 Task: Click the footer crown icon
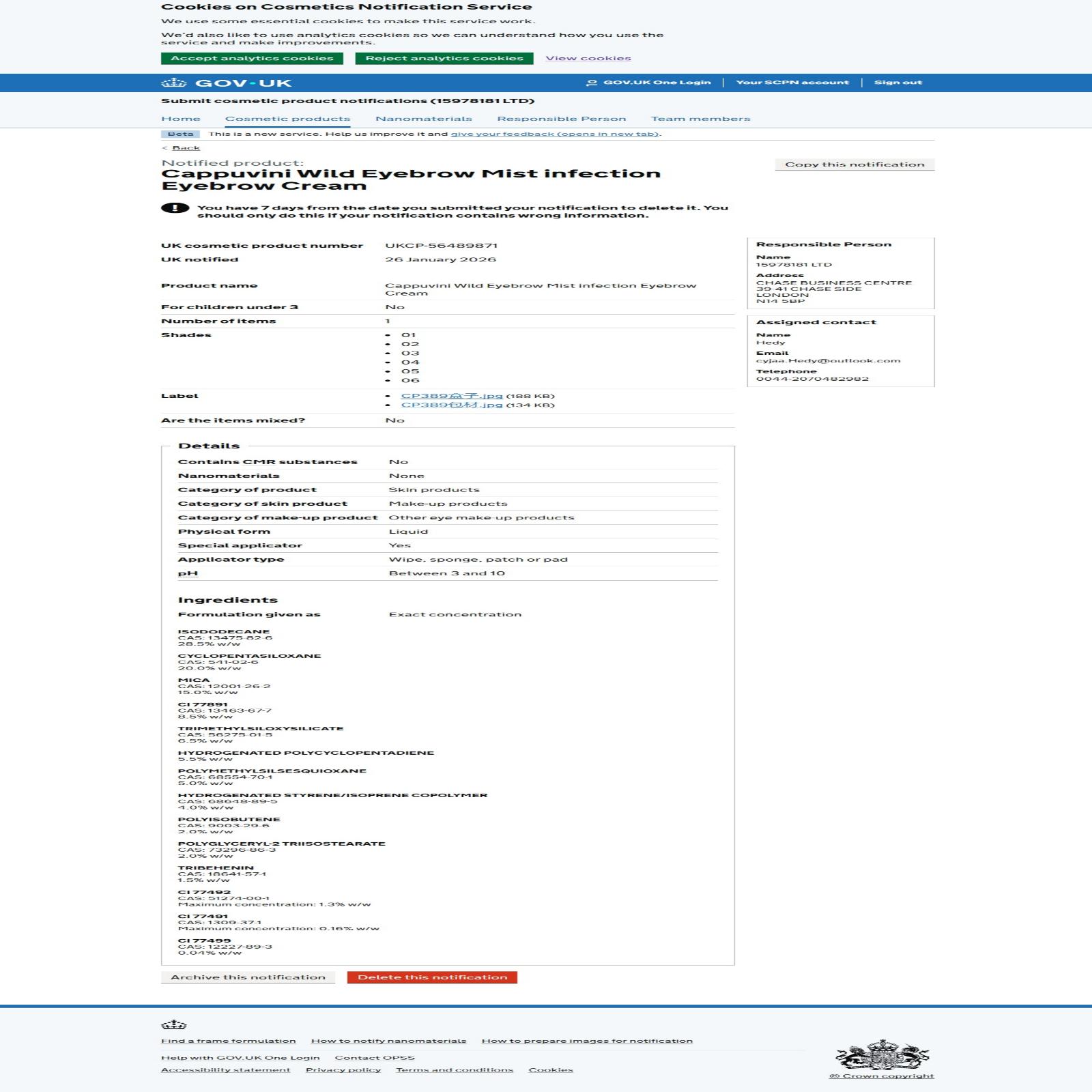click(173, 1024)
